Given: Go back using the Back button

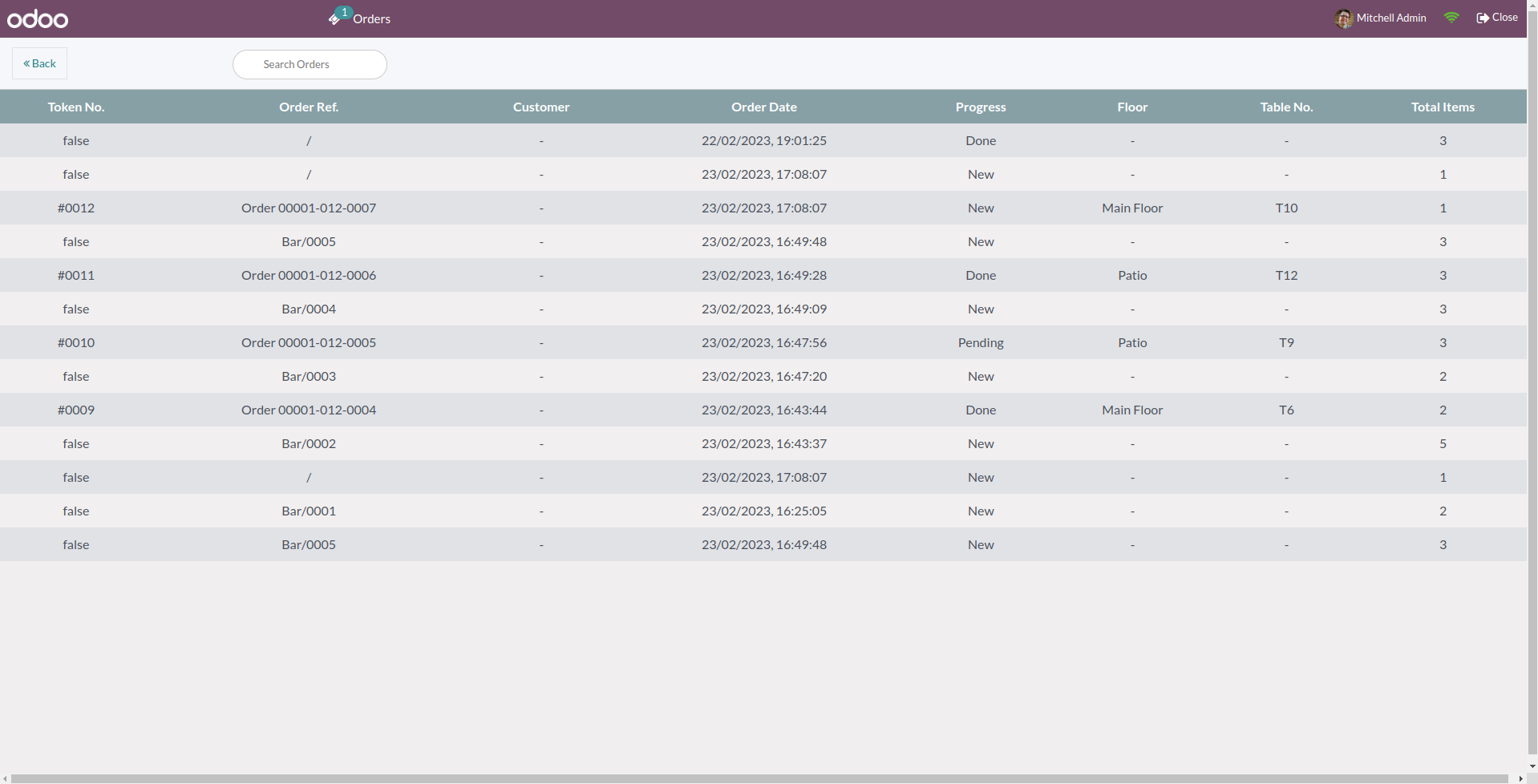Looking at the screenshot, I should pos(39,63).
